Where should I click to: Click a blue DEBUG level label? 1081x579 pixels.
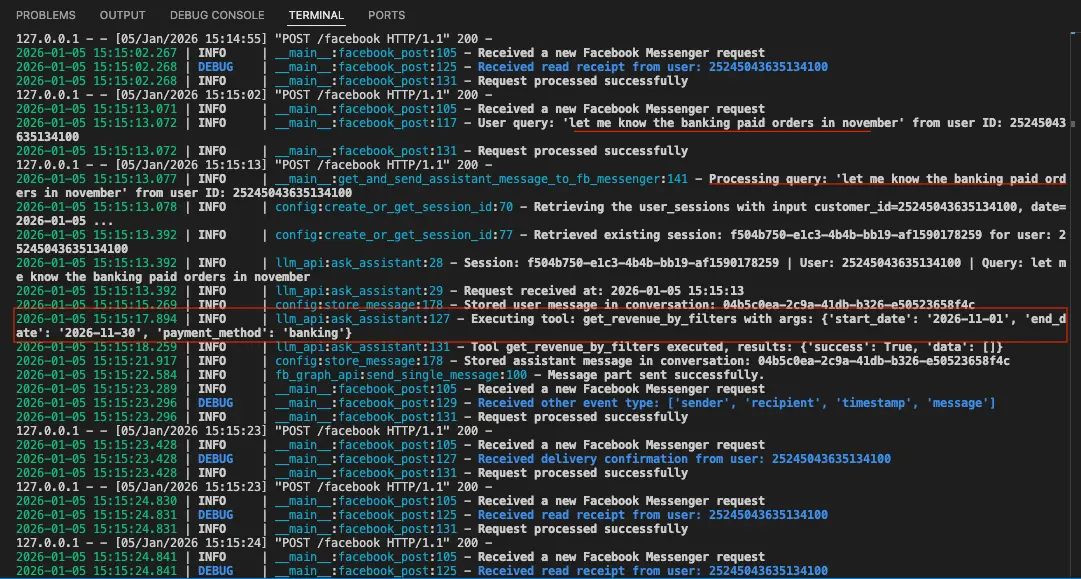216,67
